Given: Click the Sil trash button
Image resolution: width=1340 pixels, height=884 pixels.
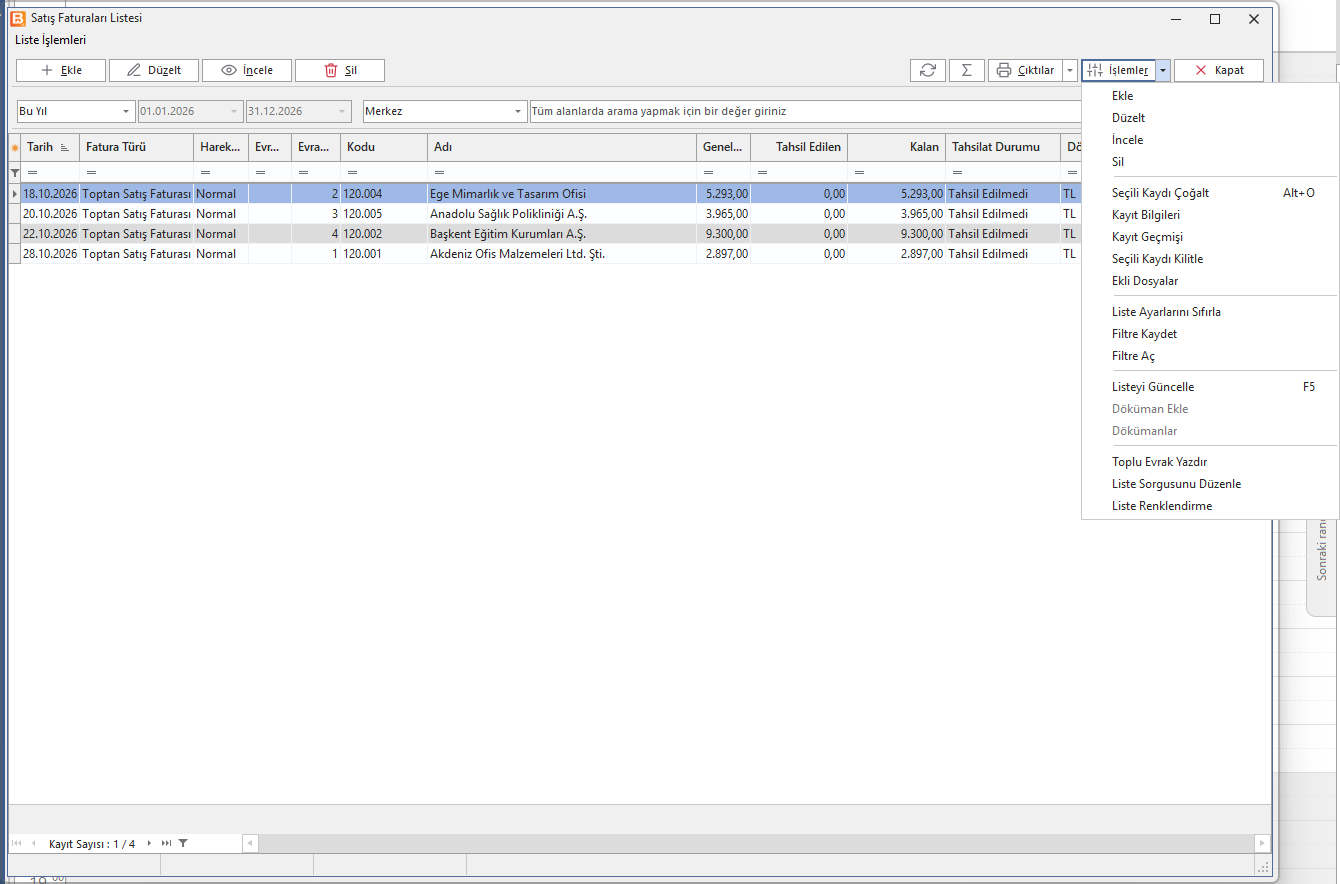Looking at the screenshot, I should pos(340,70).
